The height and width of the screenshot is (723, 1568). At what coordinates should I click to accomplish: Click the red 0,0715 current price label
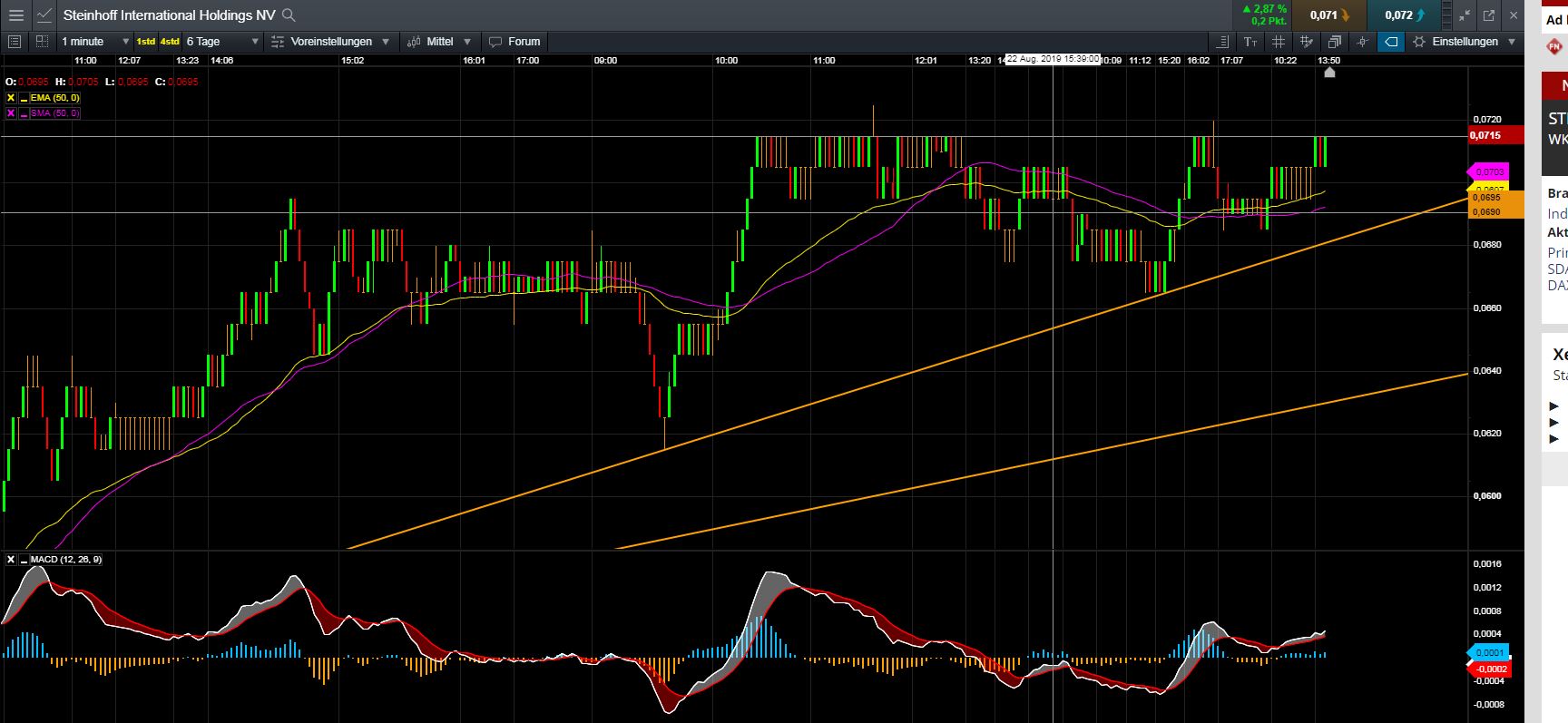[1495, 135]
